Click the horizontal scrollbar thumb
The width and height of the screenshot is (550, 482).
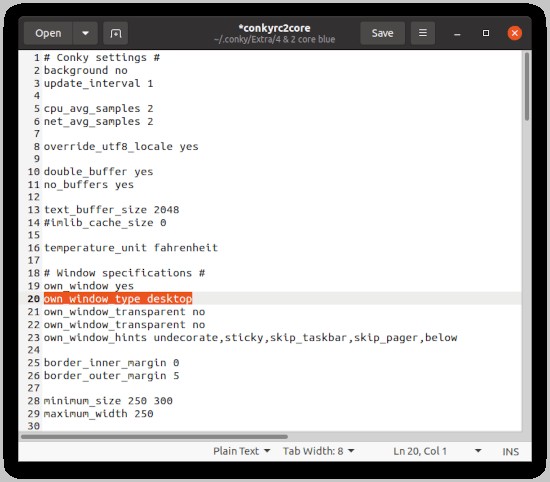pos(154,437)
